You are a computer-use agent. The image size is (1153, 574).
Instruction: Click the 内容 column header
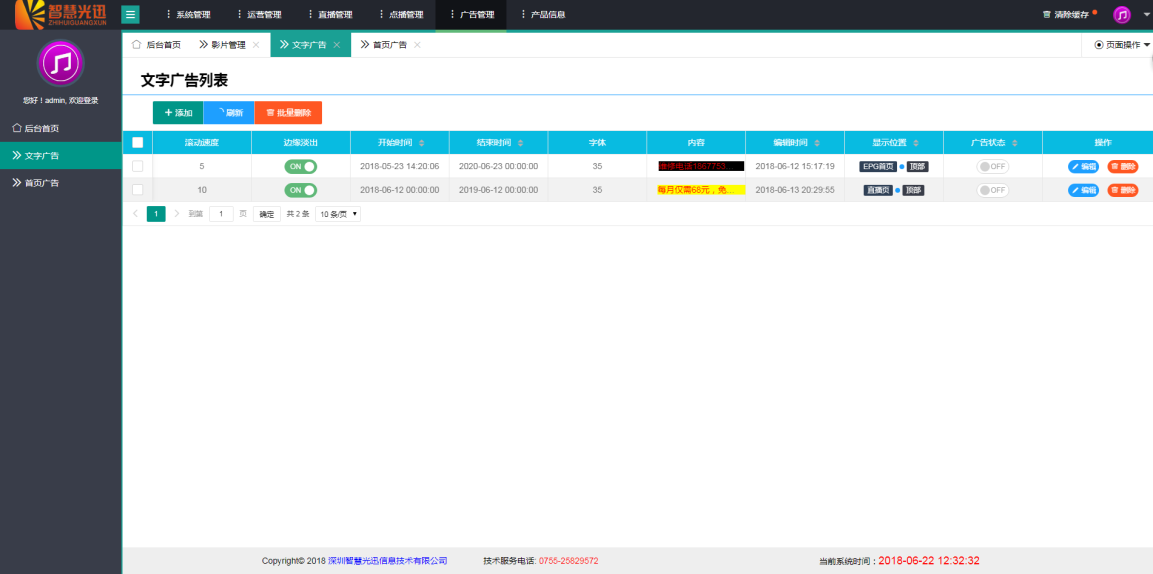click(696, 143)
